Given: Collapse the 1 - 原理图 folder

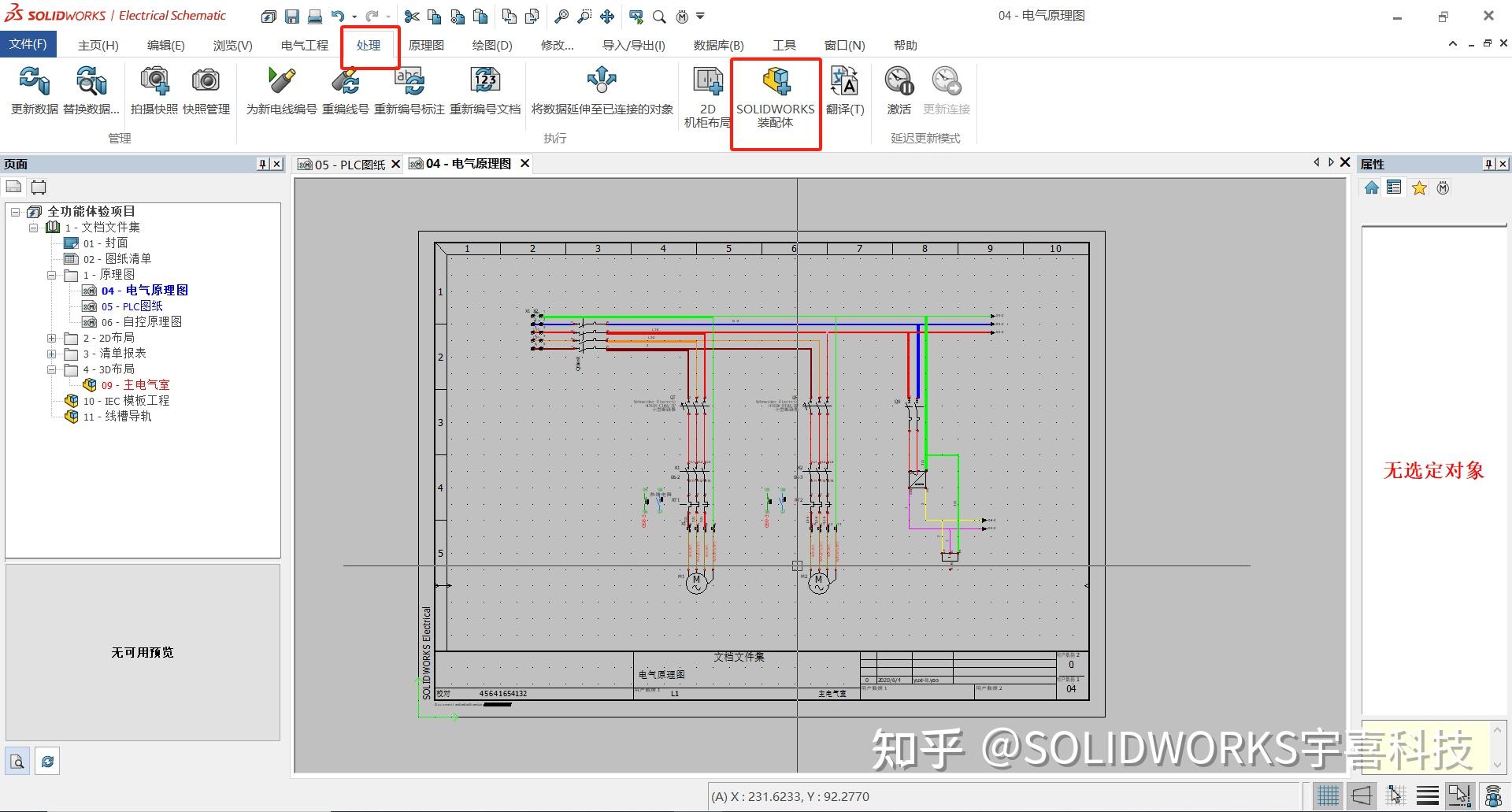Looking at the screenshot, I should coord(52,274).
